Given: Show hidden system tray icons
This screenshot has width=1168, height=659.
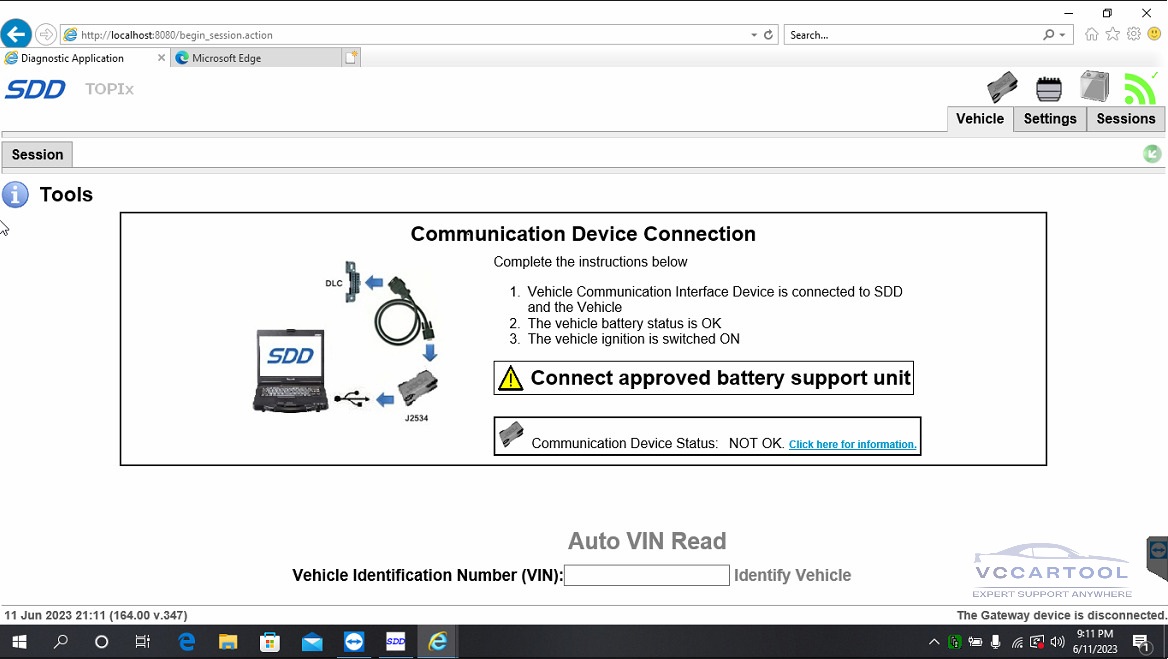Looking at the screenshot, I should 934,642.
